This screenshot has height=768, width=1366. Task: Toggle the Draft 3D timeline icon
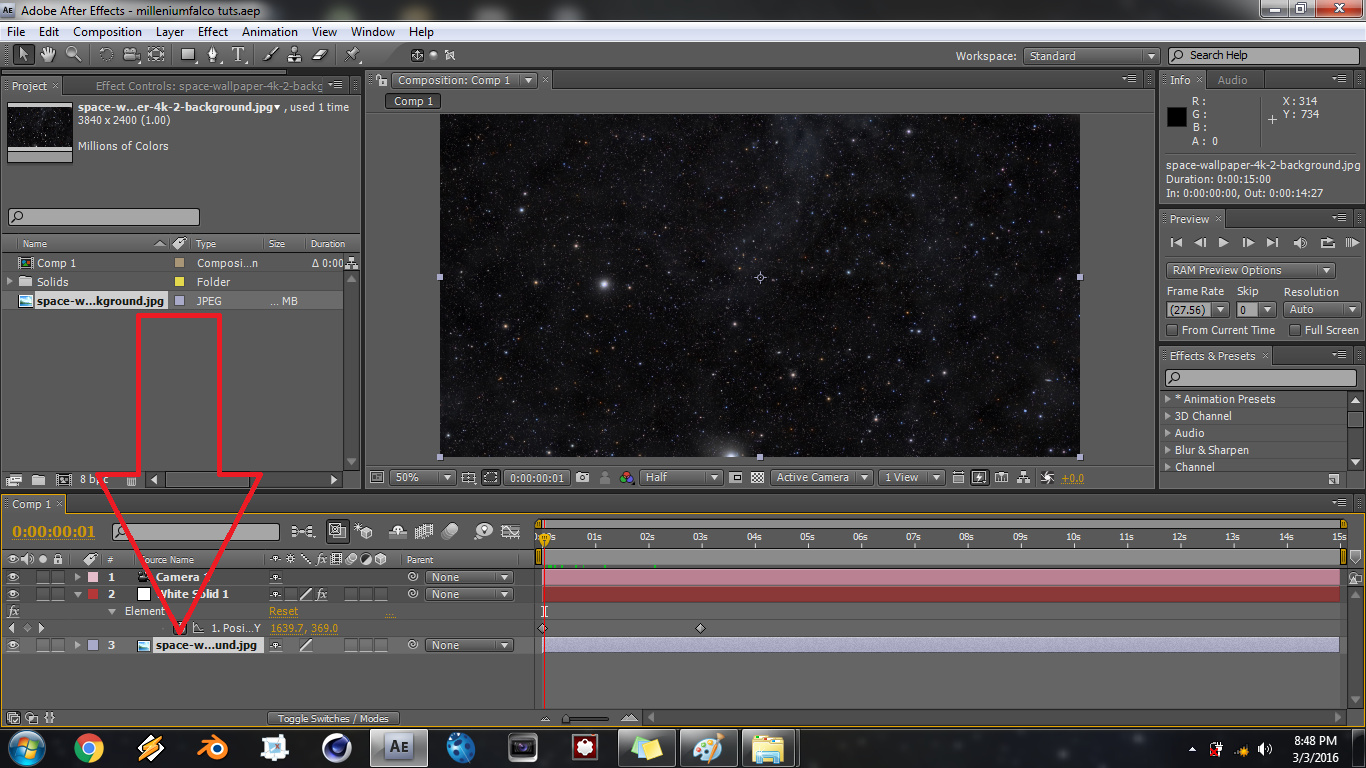[x=363, y=531]
